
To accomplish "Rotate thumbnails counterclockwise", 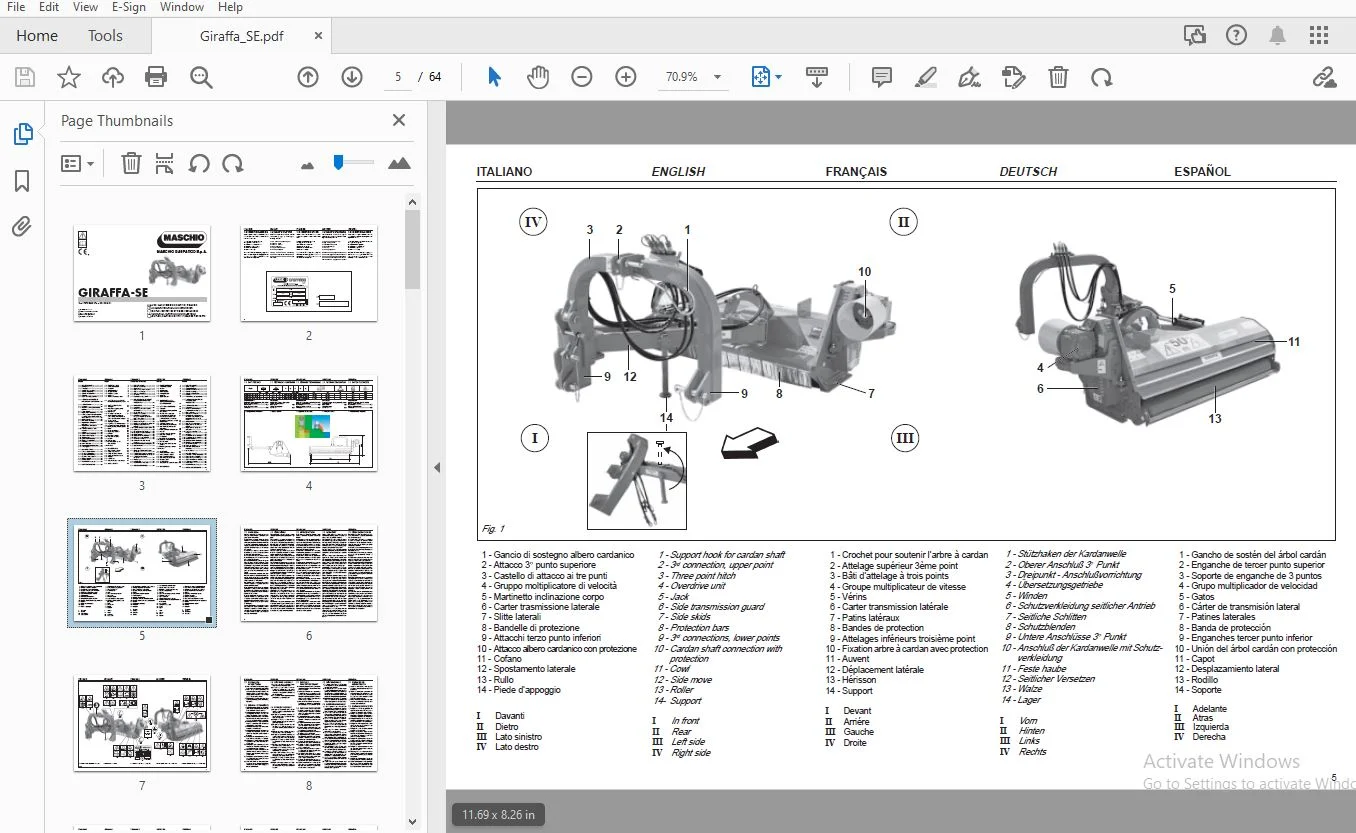I will (199, 163).
